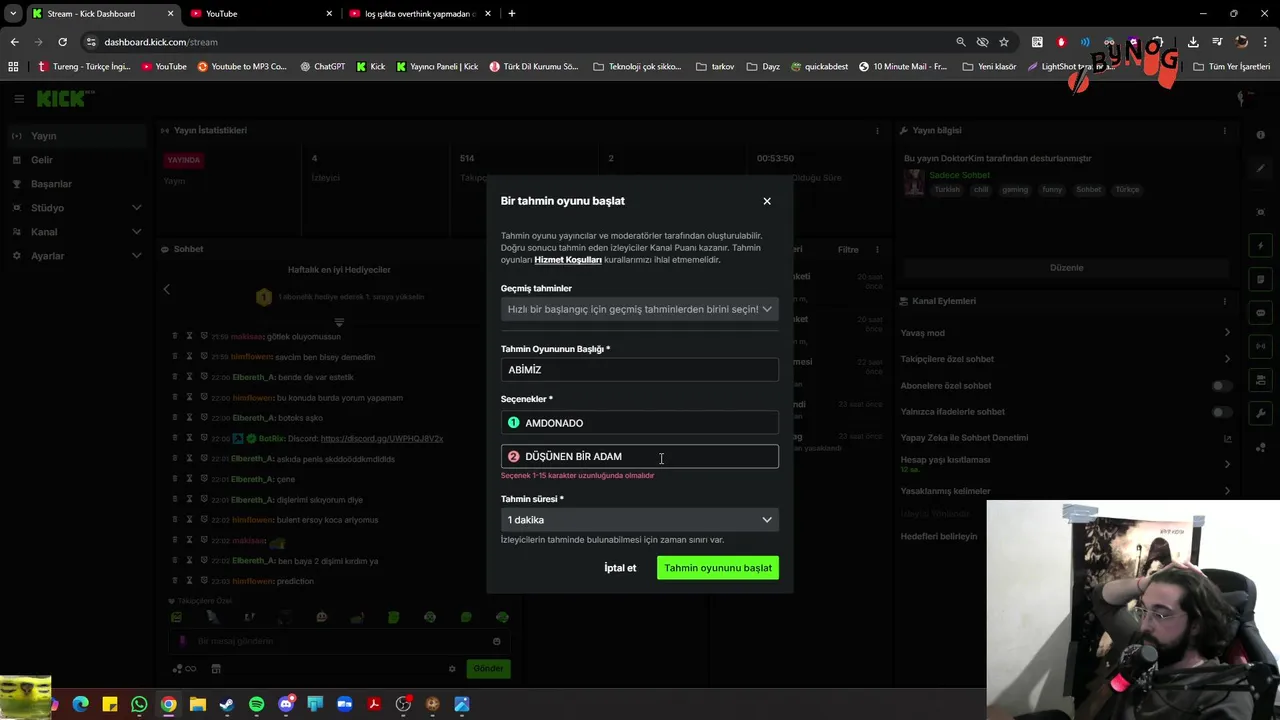Open the Takipçilere özel sohbet setting
The image size is (1280, 720).
1066,359
